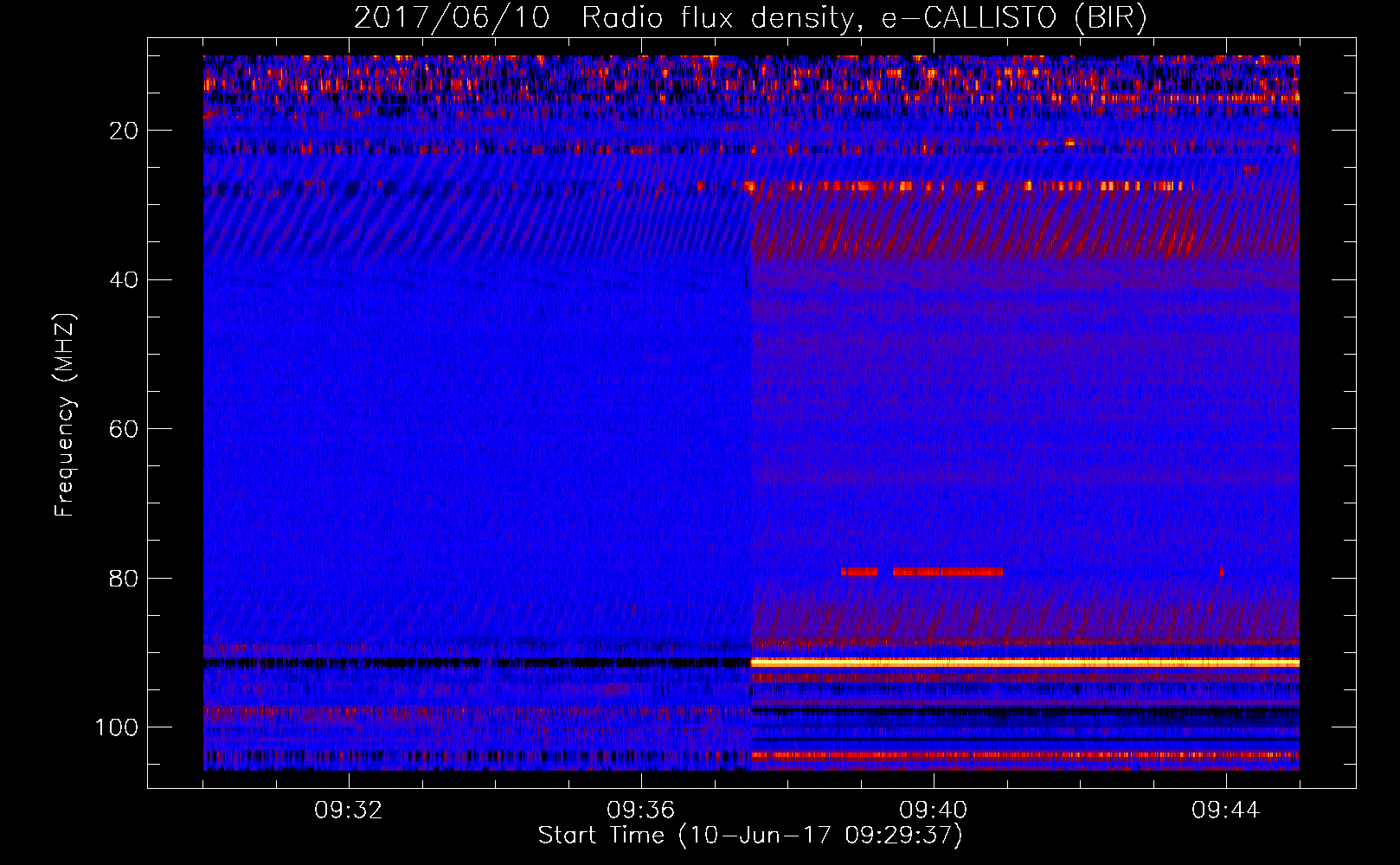Click the 100 frequency tick label

coord(118,727)
